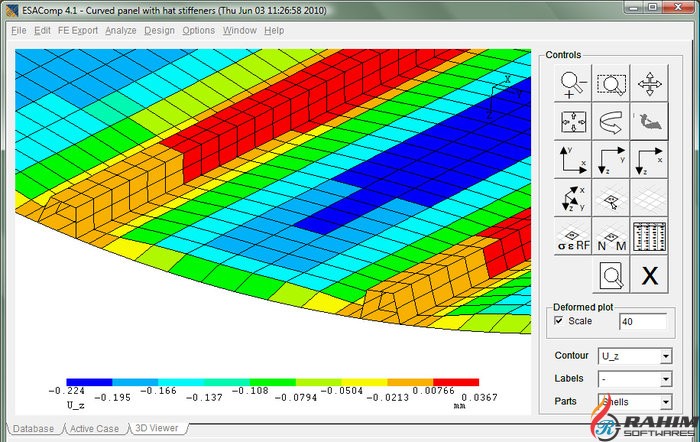Click the legend value 0.00766
Image resolution: width=700 pixels, height=442 pixels.
point(433,391)
